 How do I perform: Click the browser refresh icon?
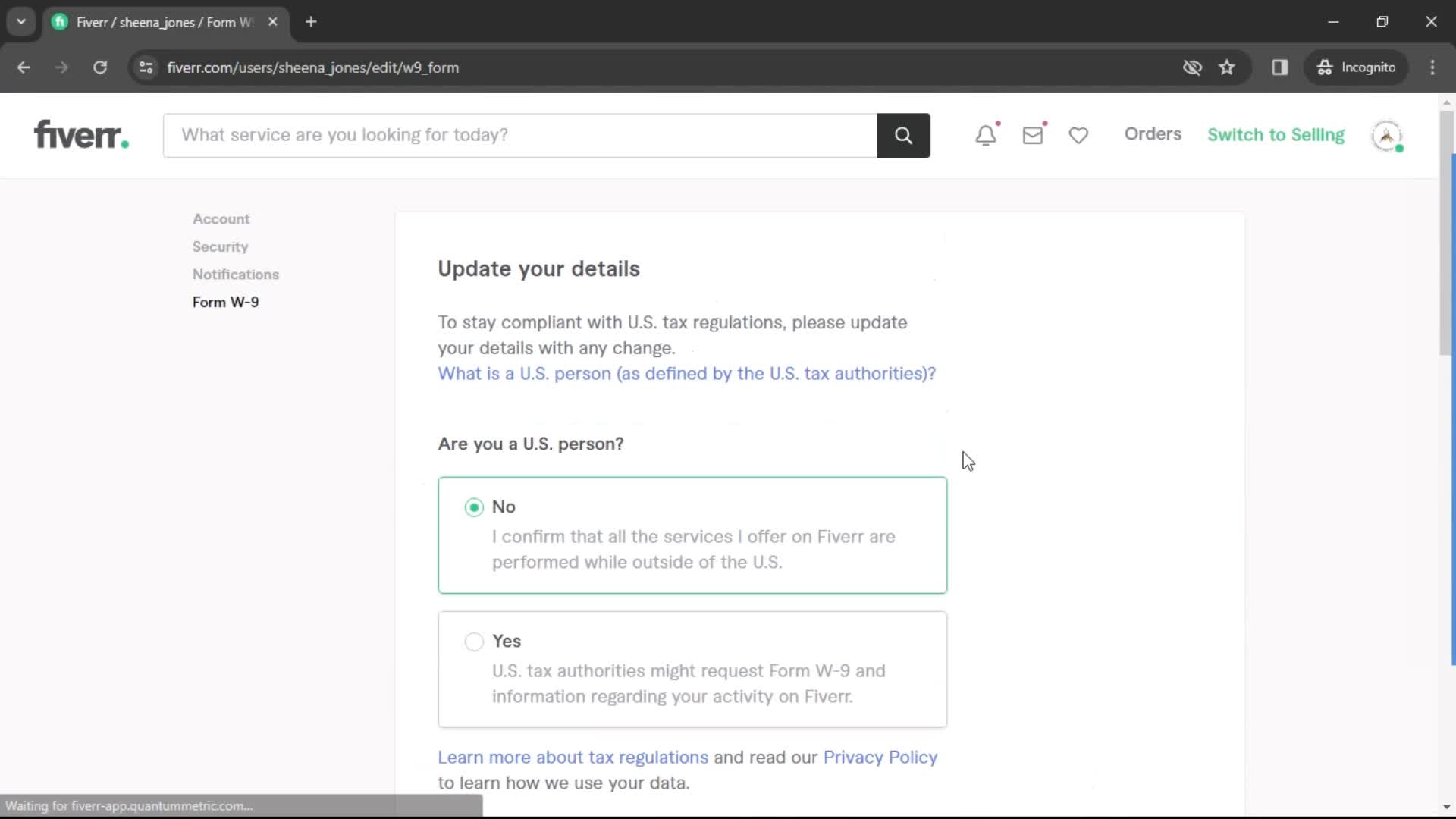pyautogui.click(x=100, y=67)
